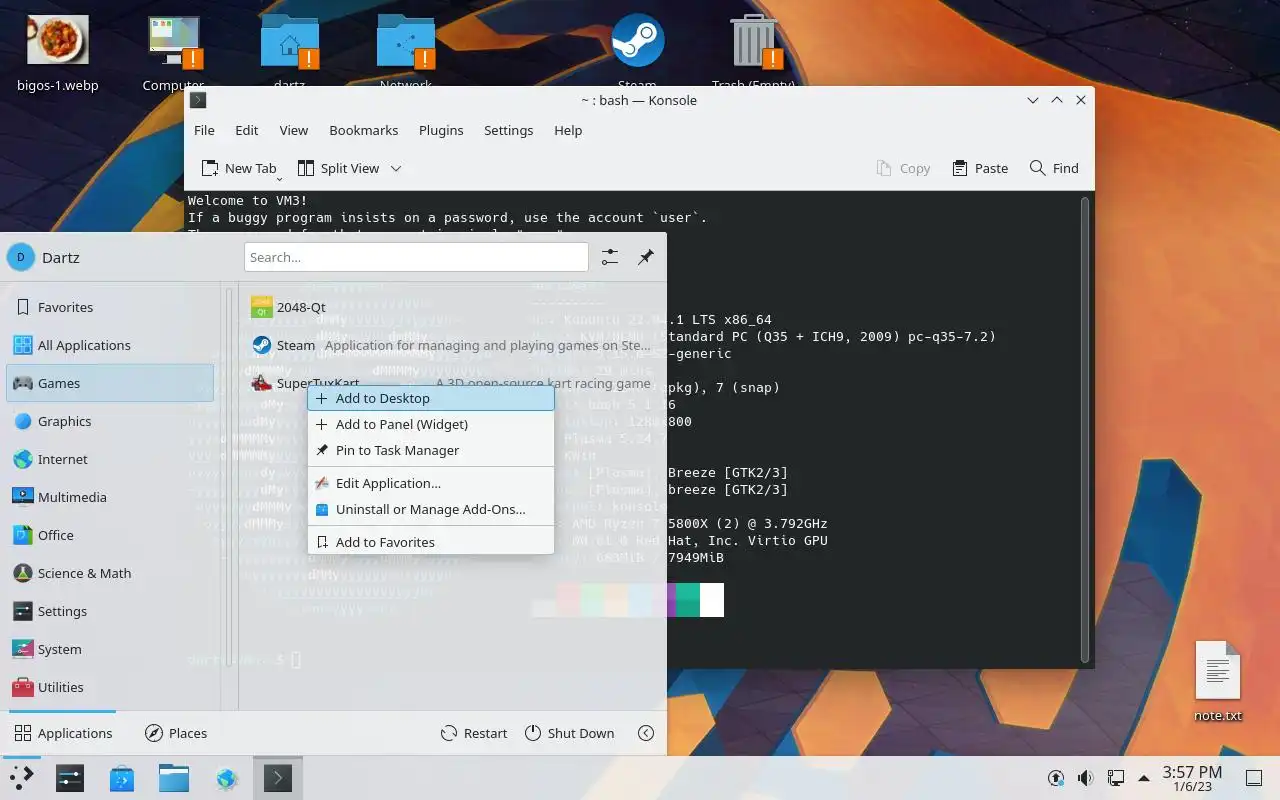Image resolution: width=1280 pixels, height=800 pixels.
Task: Click the Konsole terminal icon in title bar
Action: (x=198, y=100)
